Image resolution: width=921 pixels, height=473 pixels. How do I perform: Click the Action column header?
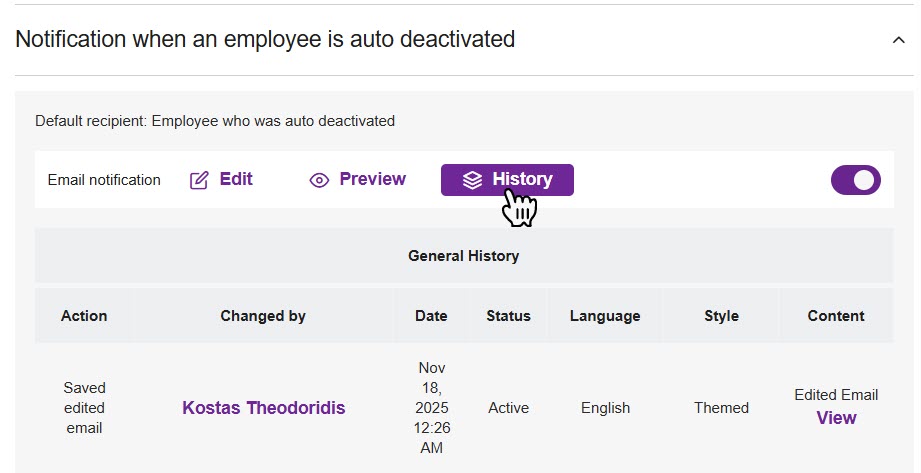click(84, 316)
